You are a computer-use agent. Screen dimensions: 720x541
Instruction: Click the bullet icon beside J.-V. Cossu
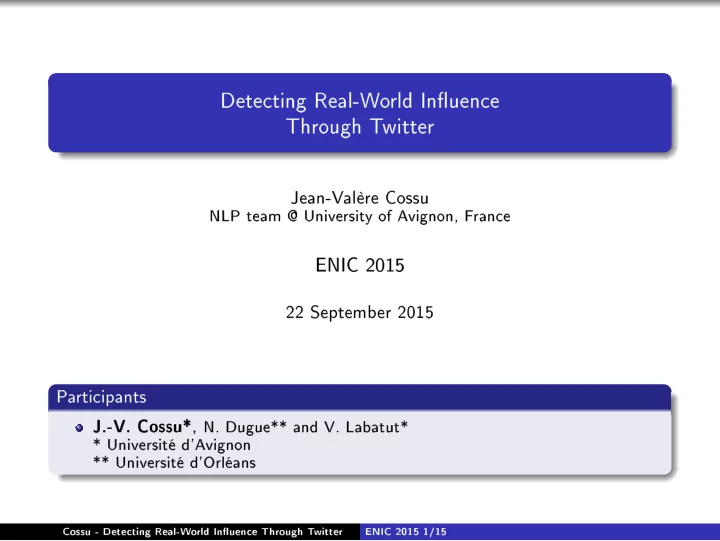(79, 428)
